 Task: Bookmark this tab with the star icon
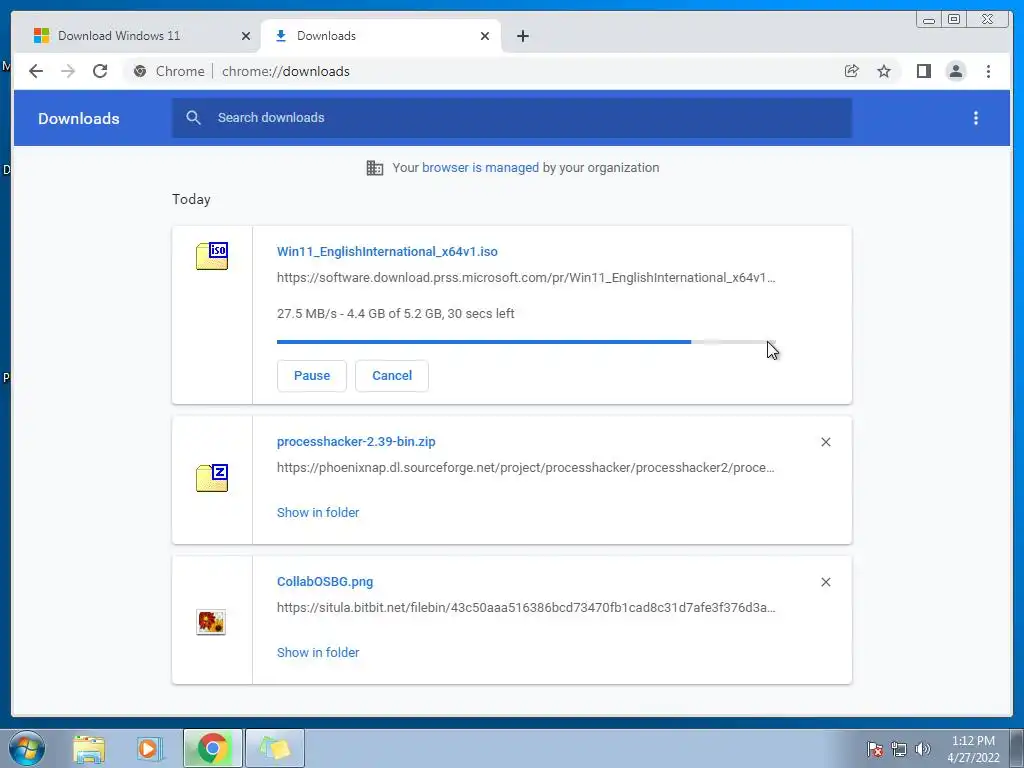point(884,71)
